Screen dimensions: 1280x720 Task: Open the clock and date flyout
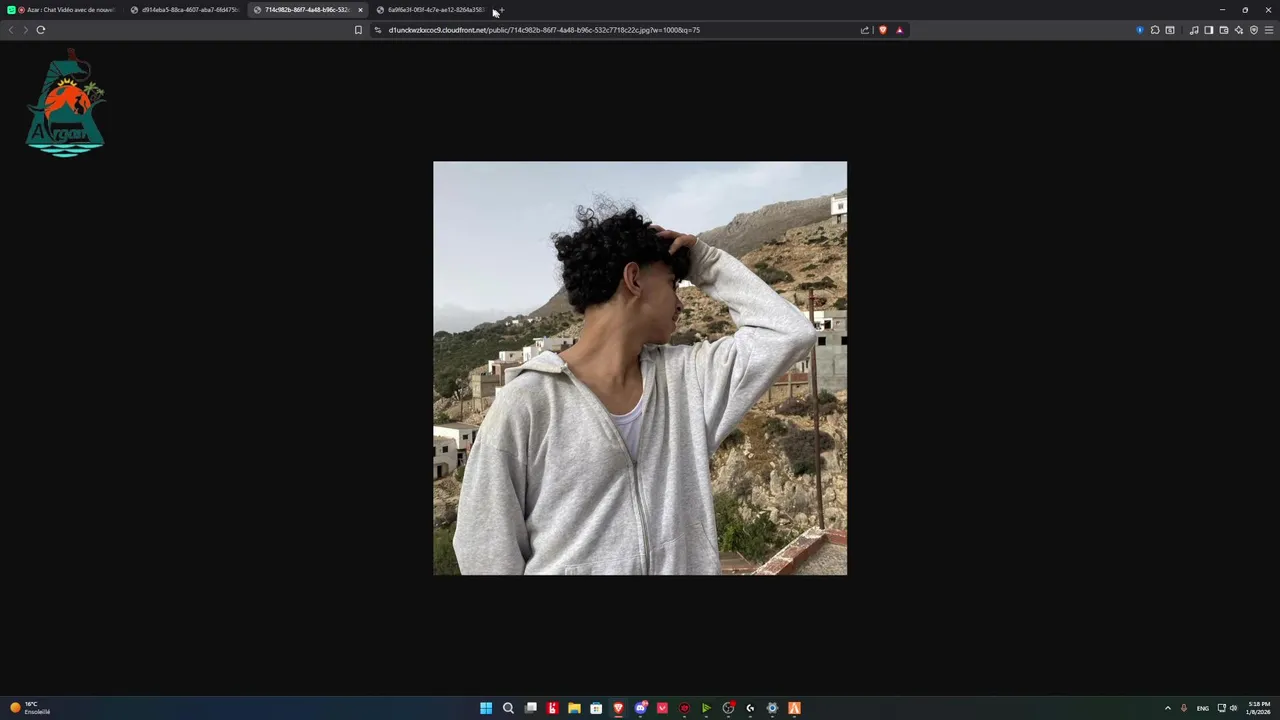(1259, 708)
